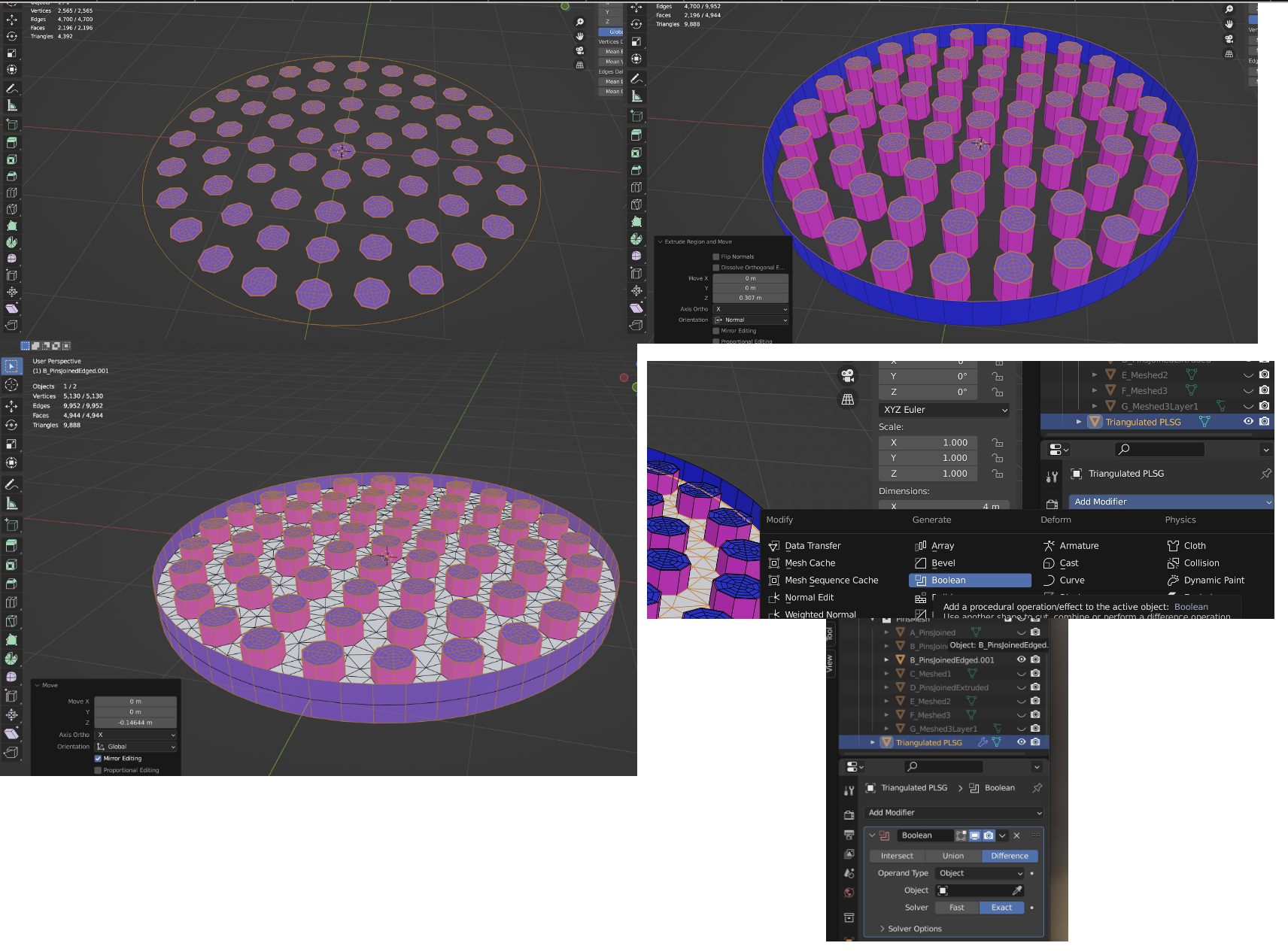The height and width of the screenshot is (952, 1288).
Task: Remove the Boolean modifier with its X icon
Action: coord(1016,835)
